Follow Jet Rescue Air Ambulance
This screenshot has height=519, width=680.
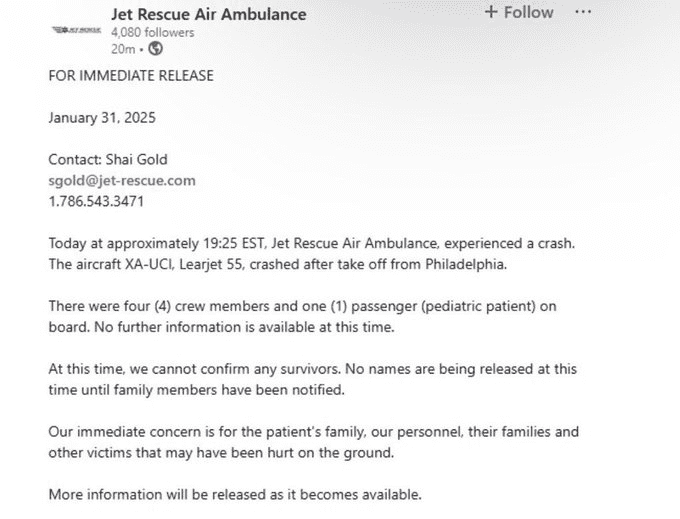(x=519, y=12)
